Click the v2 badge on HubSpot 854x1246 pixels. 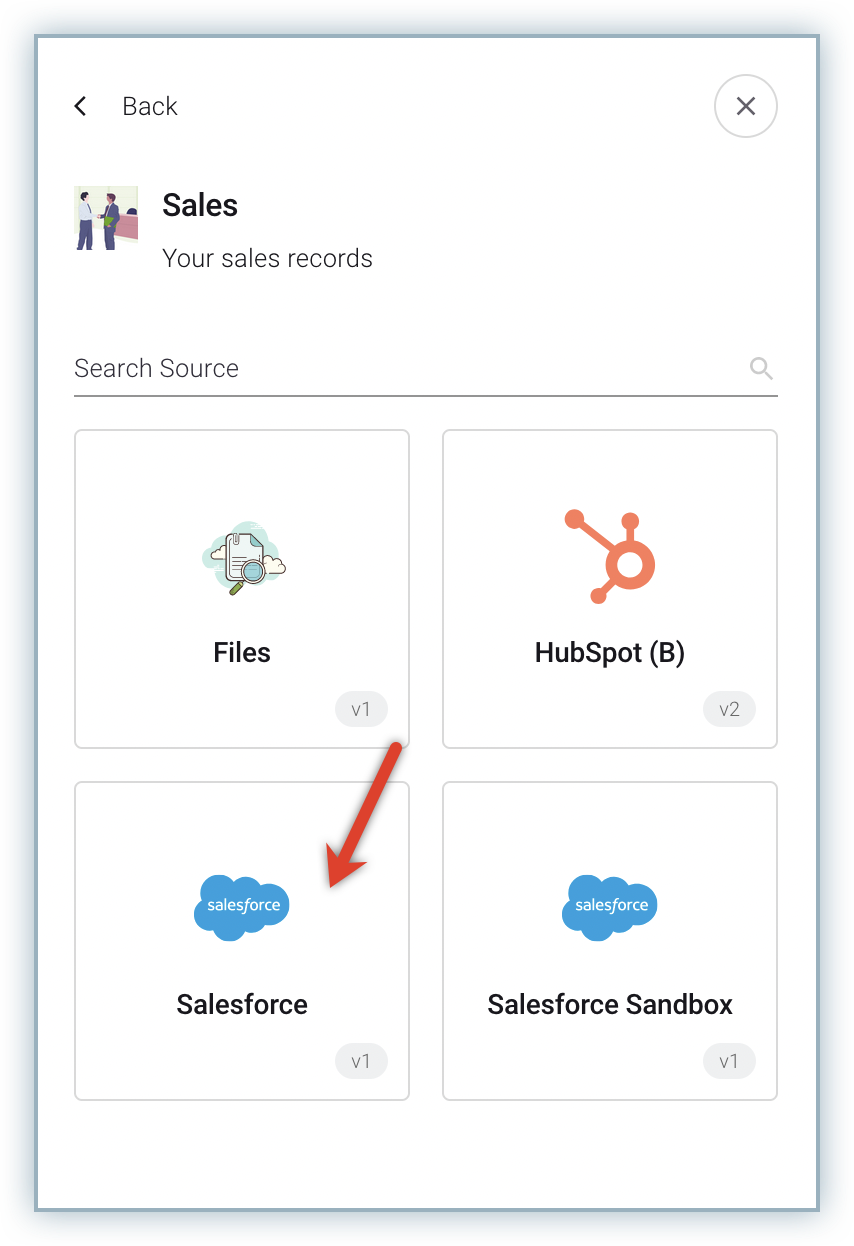(729, 710)
